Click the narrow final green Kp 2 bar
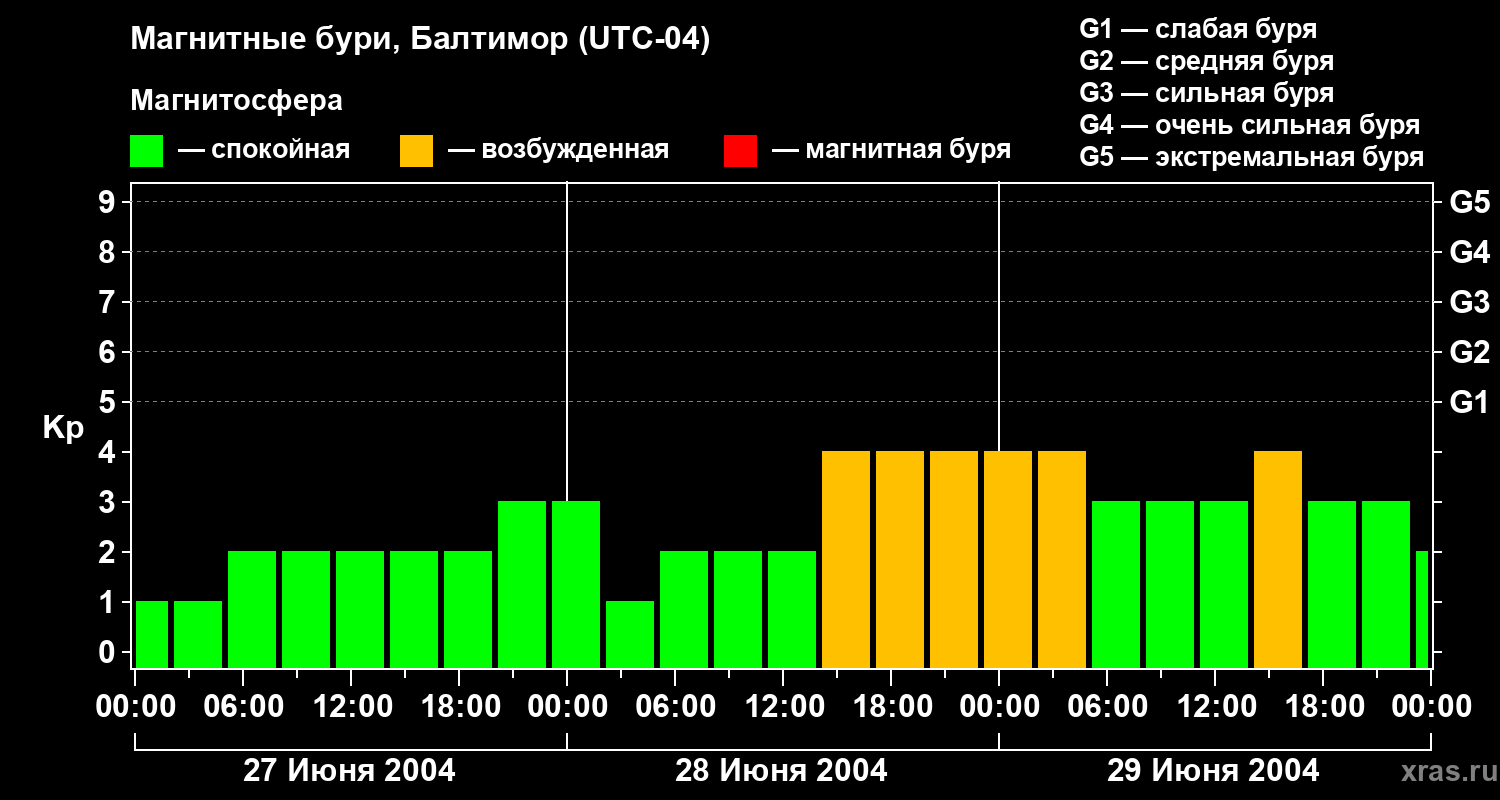This screenshot has width=1500, height=800. [x=1422, y=609]
